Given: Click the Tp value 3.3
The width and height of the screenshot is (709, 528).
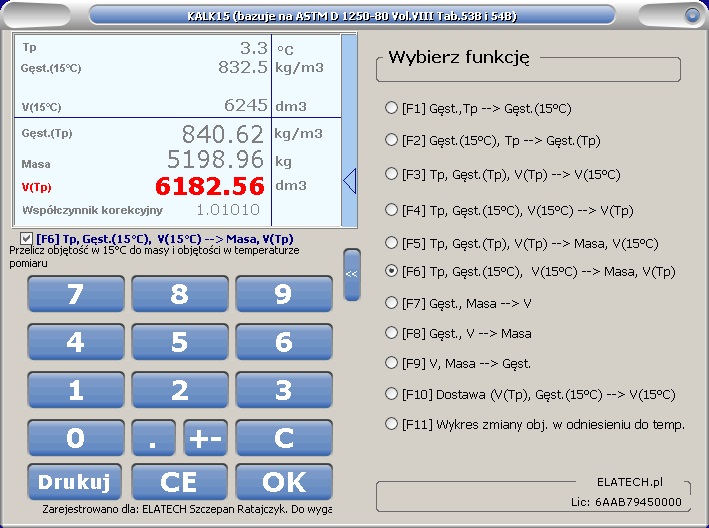Looking at the screenshot, I should pos(254,48).
